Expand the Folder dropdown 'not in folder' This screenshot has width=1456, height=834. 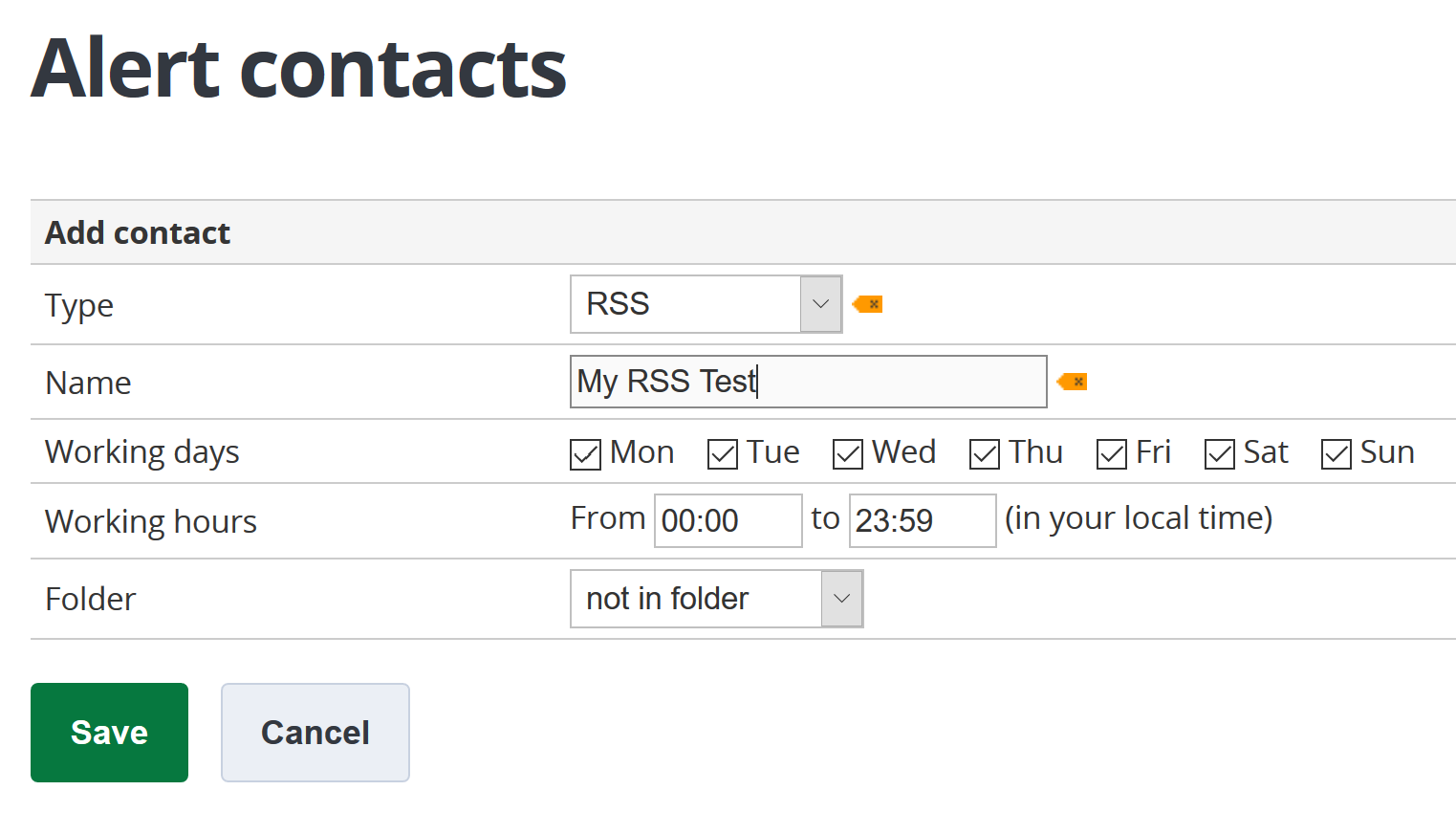[716, 599]
